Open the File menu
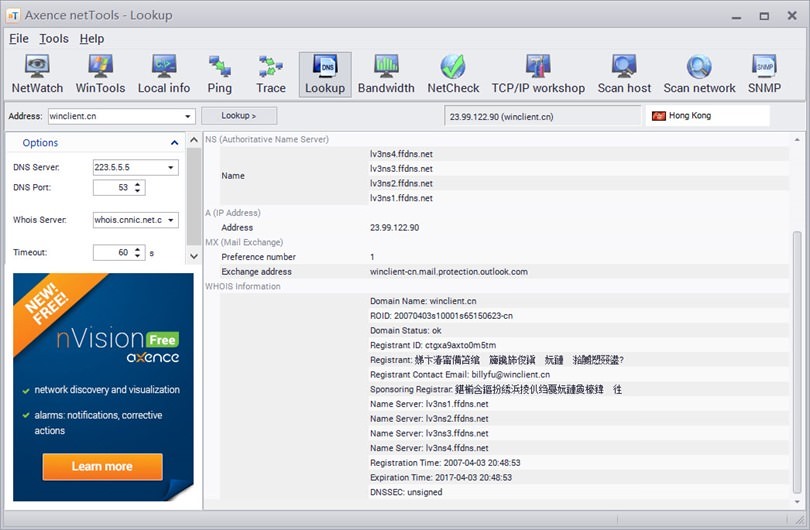Screen dimensions: 810x530 tap(19, 39)
